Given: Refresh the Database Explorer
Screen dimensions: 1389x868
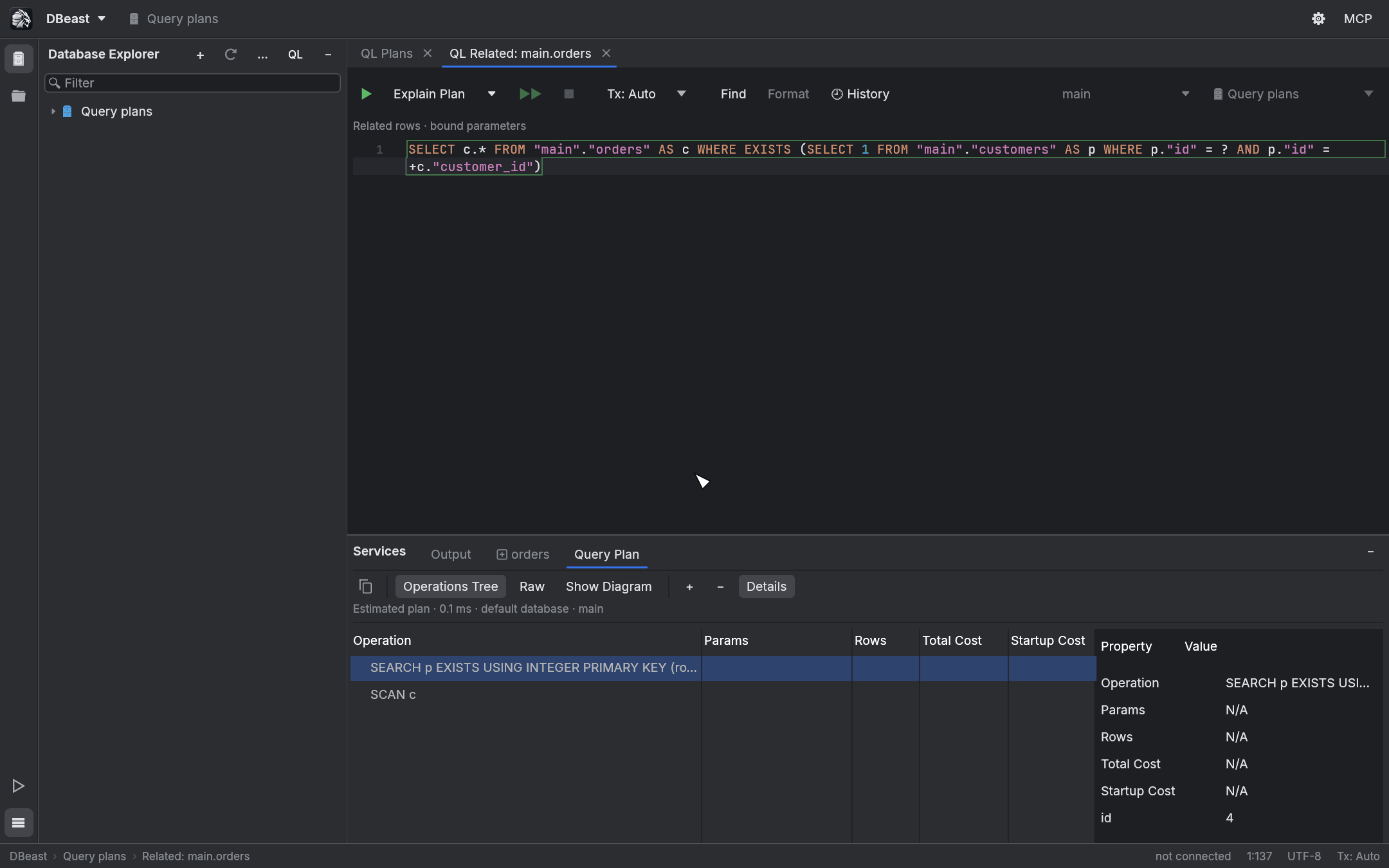Looking at the screenshot, I should pyautogui.click(x=230, y=55).
